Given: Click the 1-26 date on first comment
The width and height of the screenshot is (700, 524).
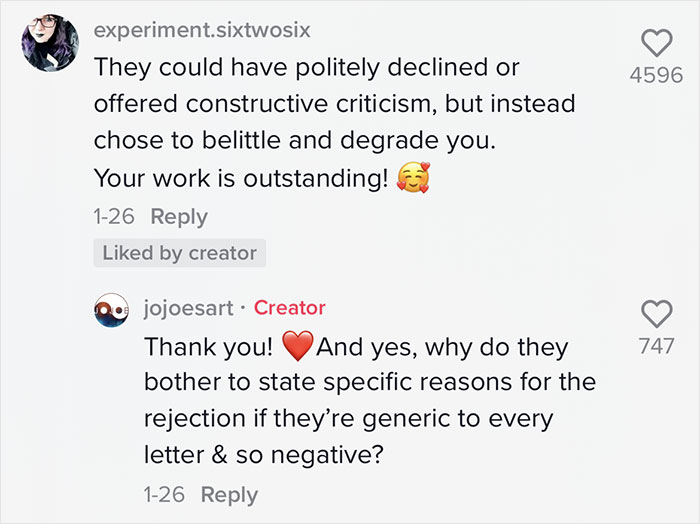Looking at the screenshot, I should click(115, 217).
